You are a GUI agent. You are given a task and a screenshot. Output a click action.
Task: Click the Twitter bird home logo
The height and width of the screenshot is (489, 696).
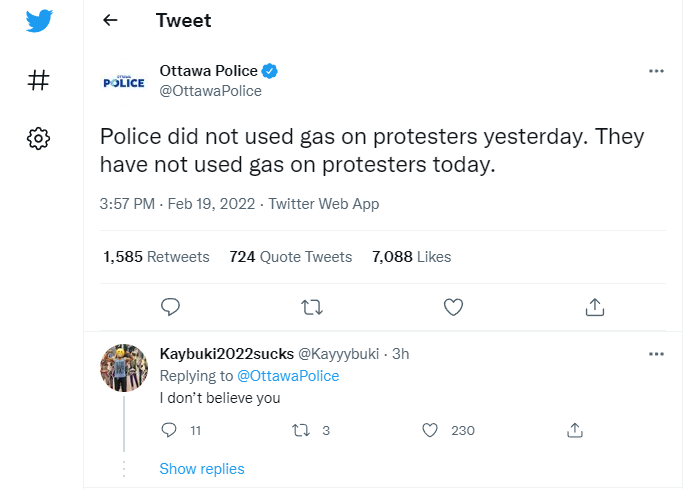pyautogui.click(x=39, y=20)
